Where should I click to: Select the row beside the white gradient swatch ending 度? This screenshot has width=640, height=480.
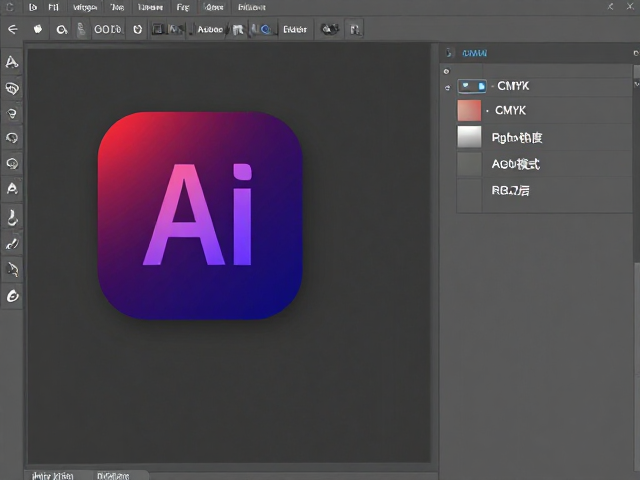(x=544, y=138)
